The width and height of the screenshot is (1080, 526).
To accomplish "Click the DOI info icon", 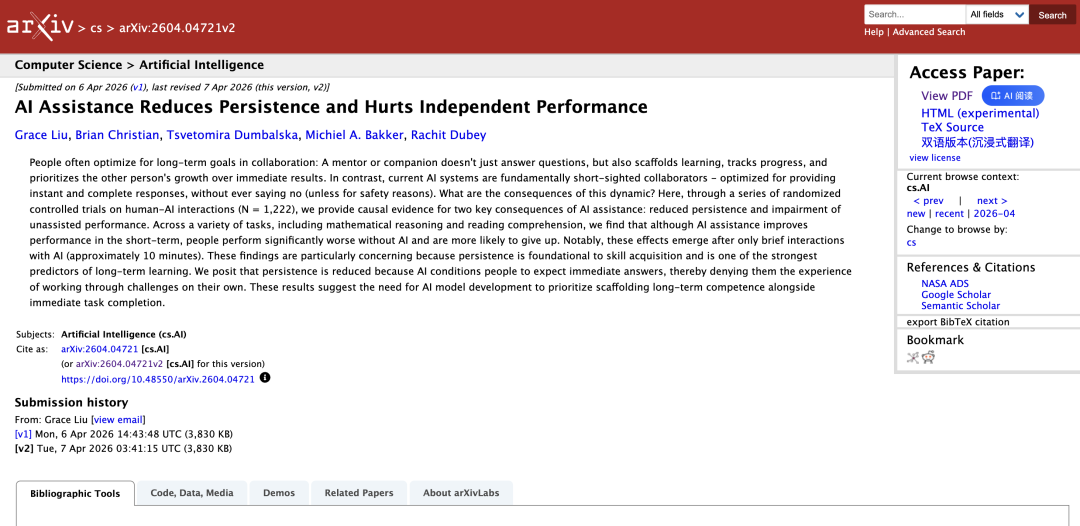I will tap(265, 378).
